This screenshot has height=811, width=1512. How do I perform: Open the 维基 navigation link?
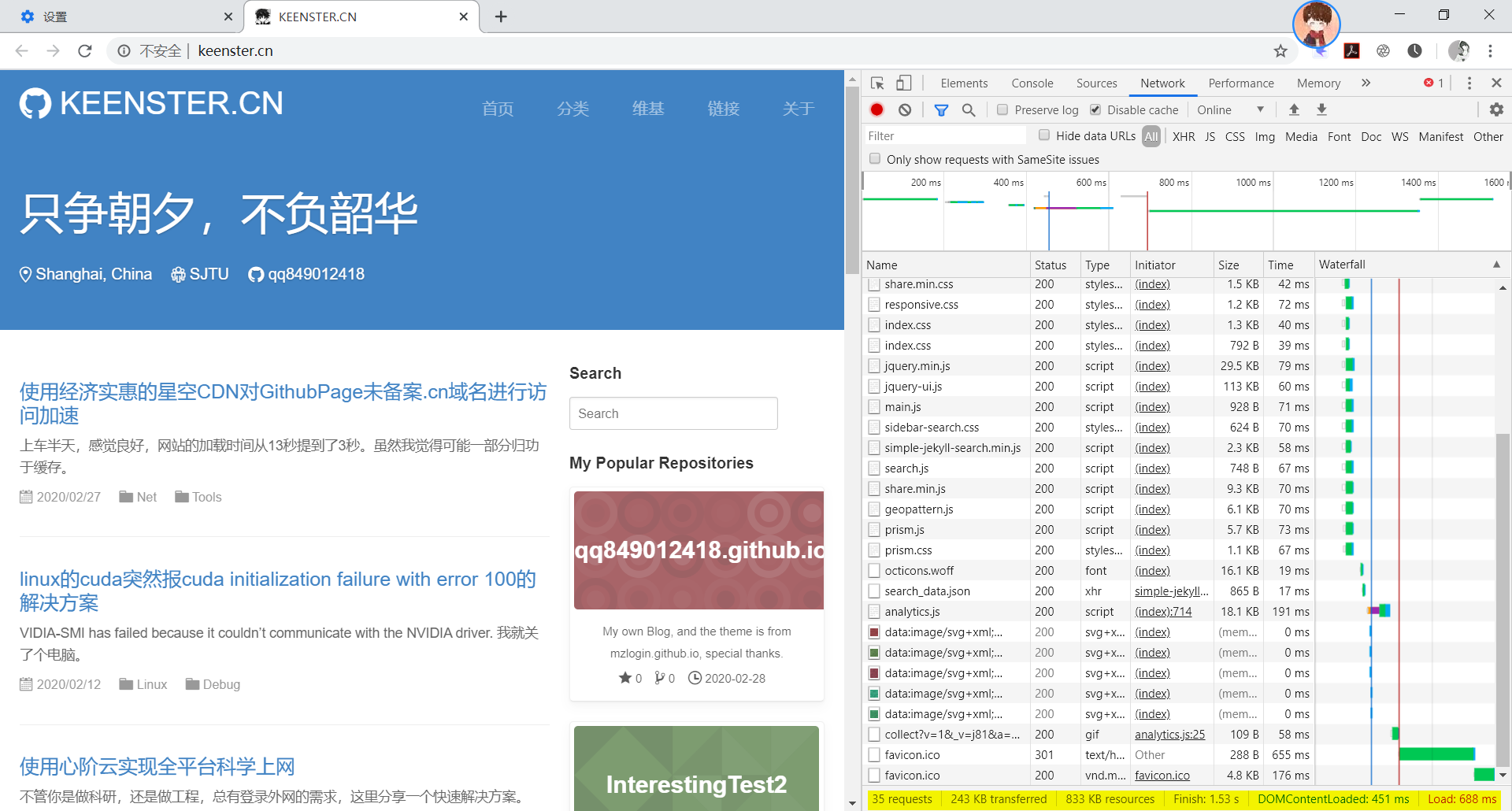[x=648, y=109]
